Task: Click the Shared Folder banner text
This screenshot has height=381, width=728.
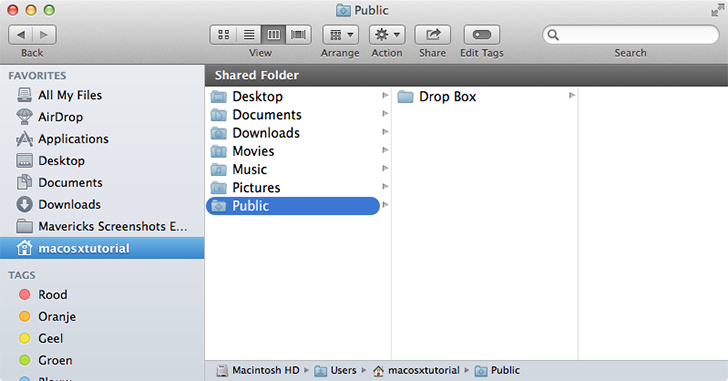Action: pos(257,75)
